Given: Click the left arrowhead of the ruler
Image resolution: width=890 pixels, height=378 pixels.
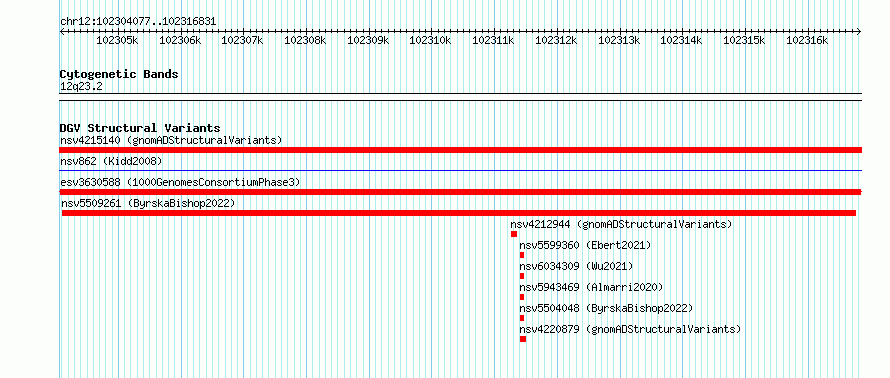Looking at the screenshot, I should pos(62,31).
